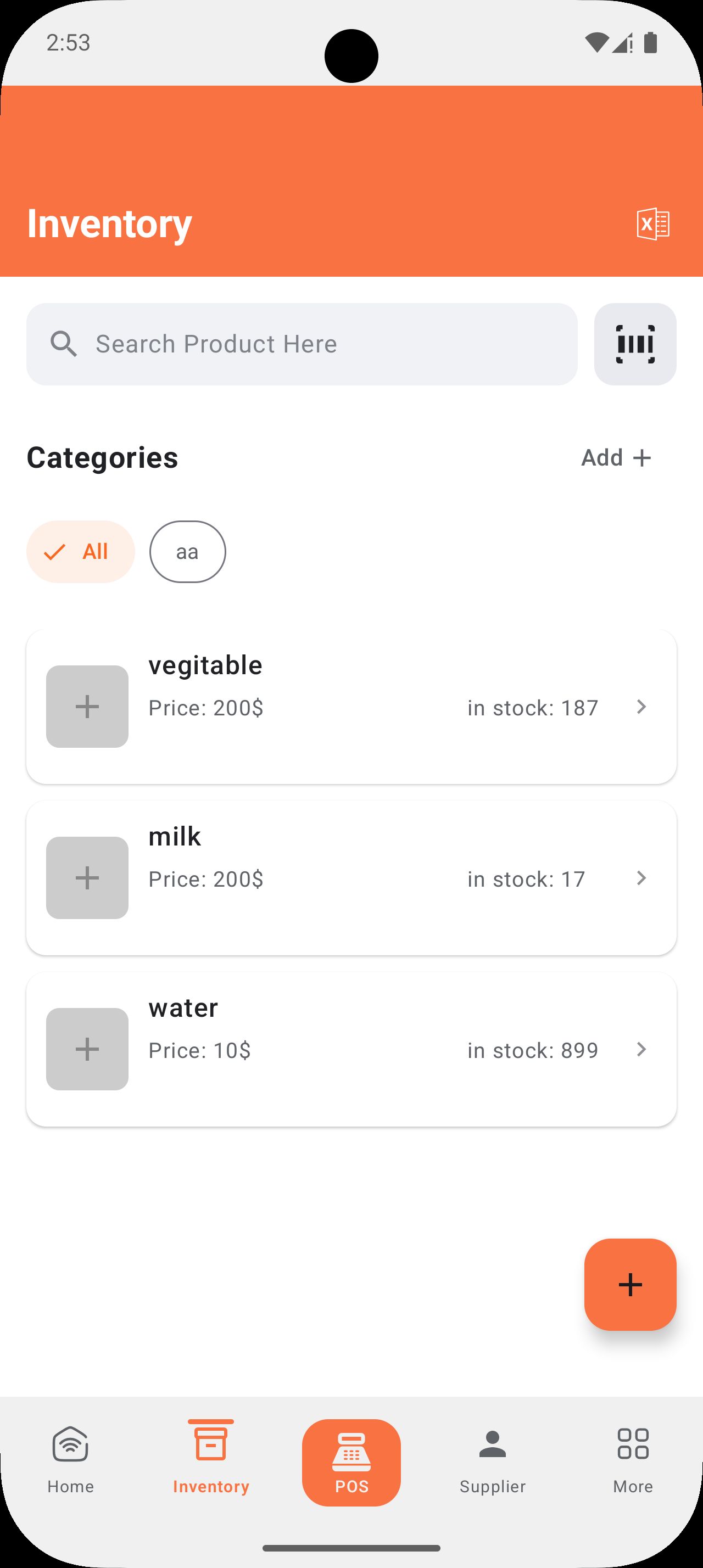Tap the Excel export icon
Image resolution: width=703 pixels, height=1568 pixels.
pyautogui.click(x=653, y=224)
